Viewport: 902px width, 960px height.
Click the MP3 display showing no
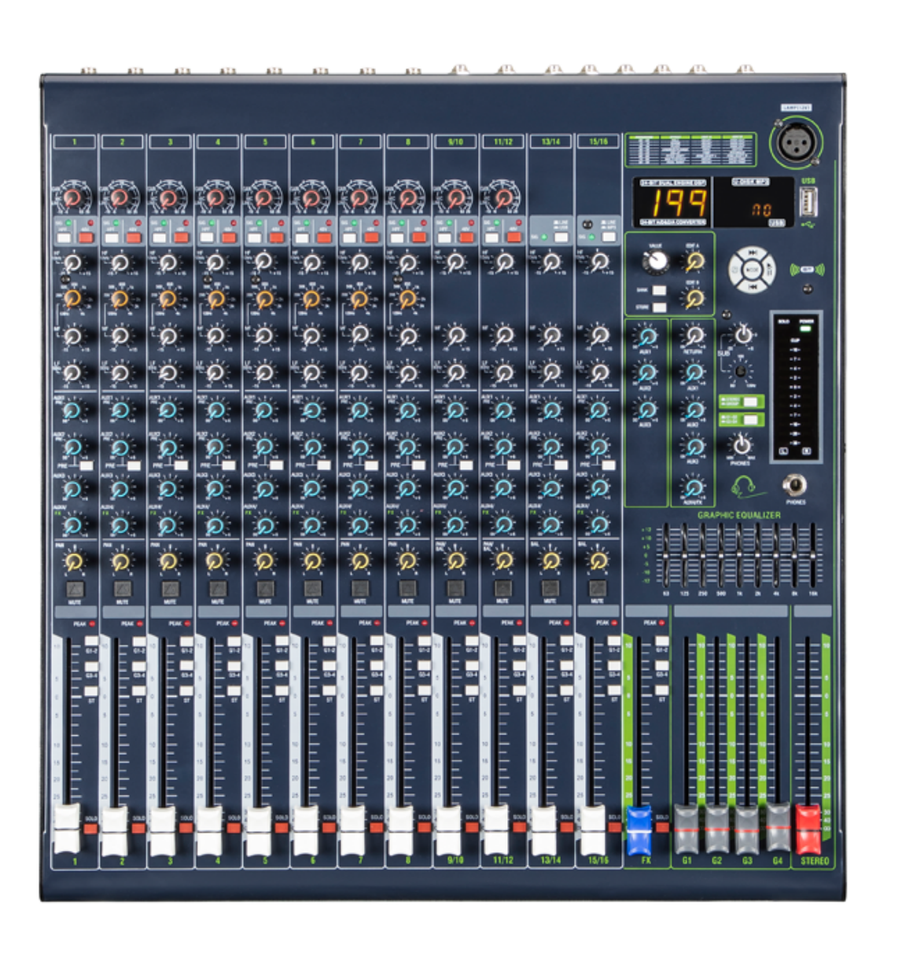(x=754, y=203)
